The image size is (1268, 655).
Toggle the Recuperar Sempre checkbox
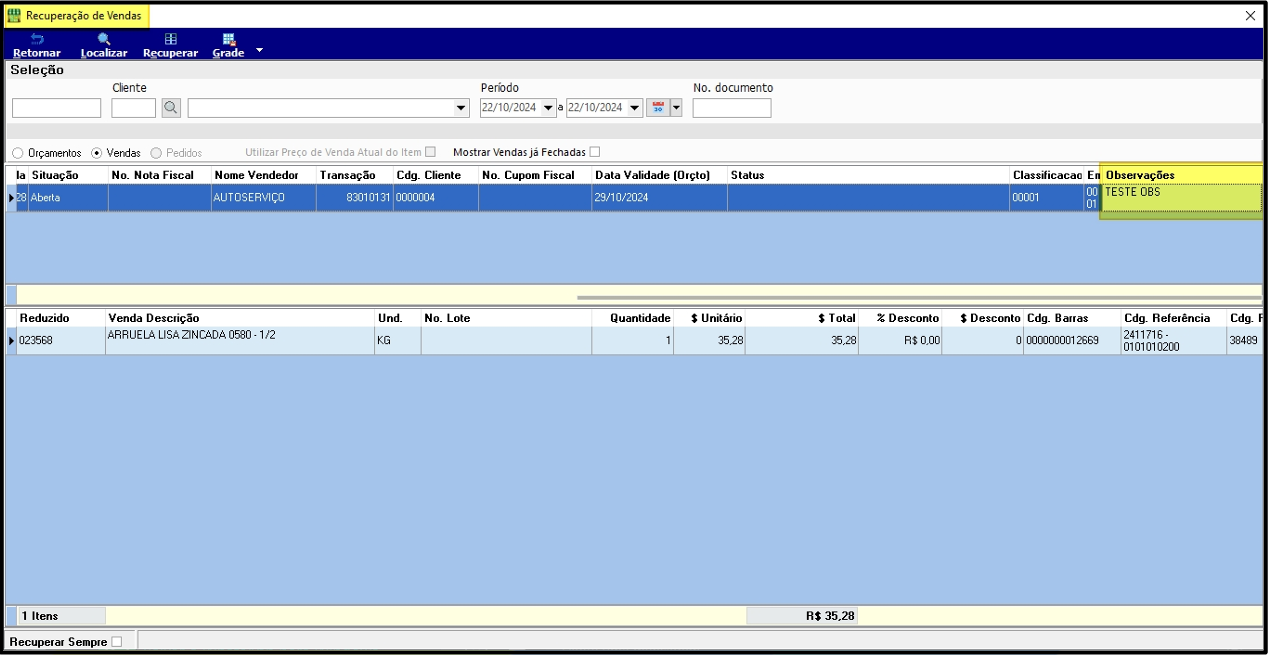tap(117, 642)
